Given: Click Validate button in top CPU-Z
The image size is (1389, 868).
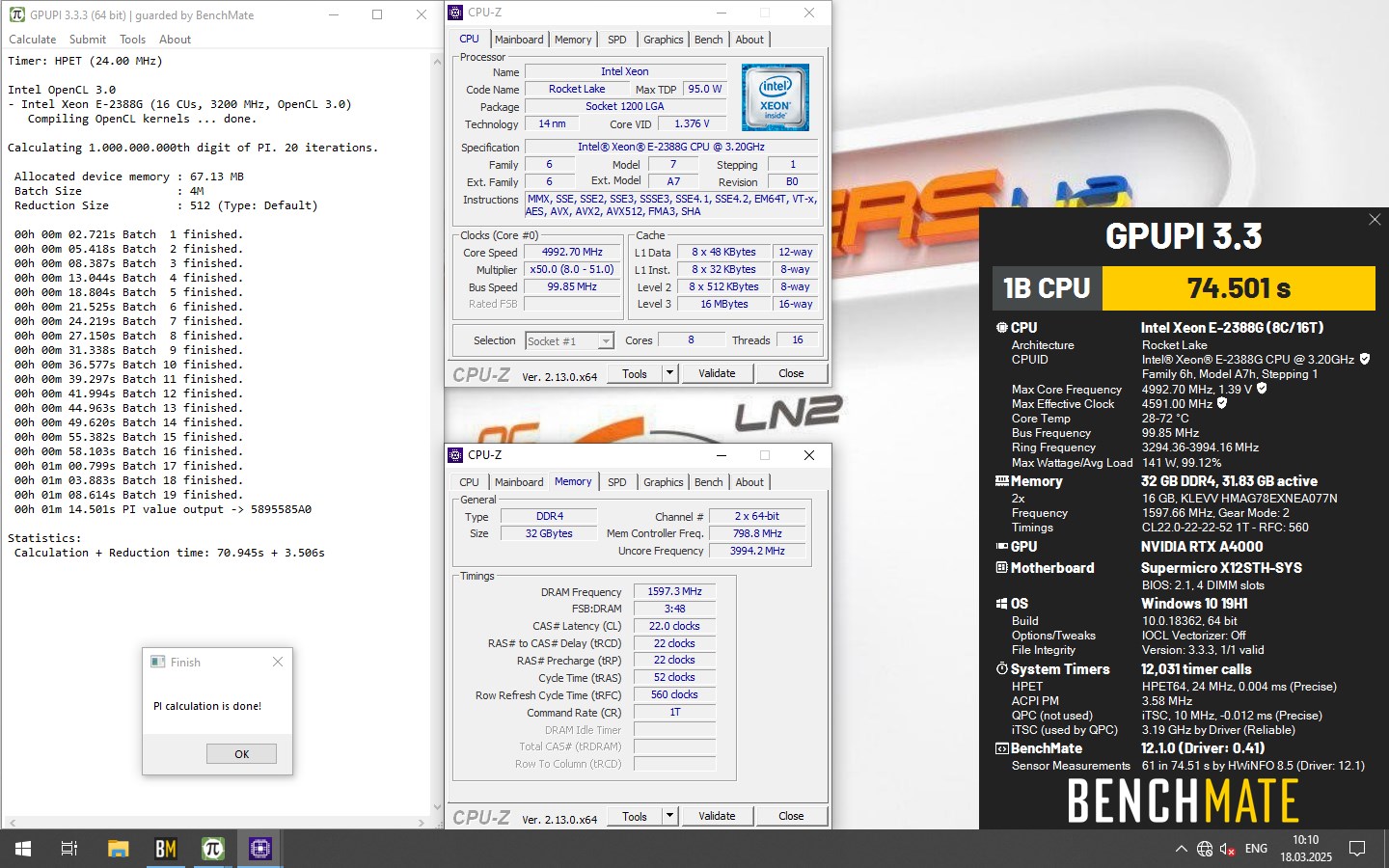Looking at the screenshot, I should pos(717,373).
